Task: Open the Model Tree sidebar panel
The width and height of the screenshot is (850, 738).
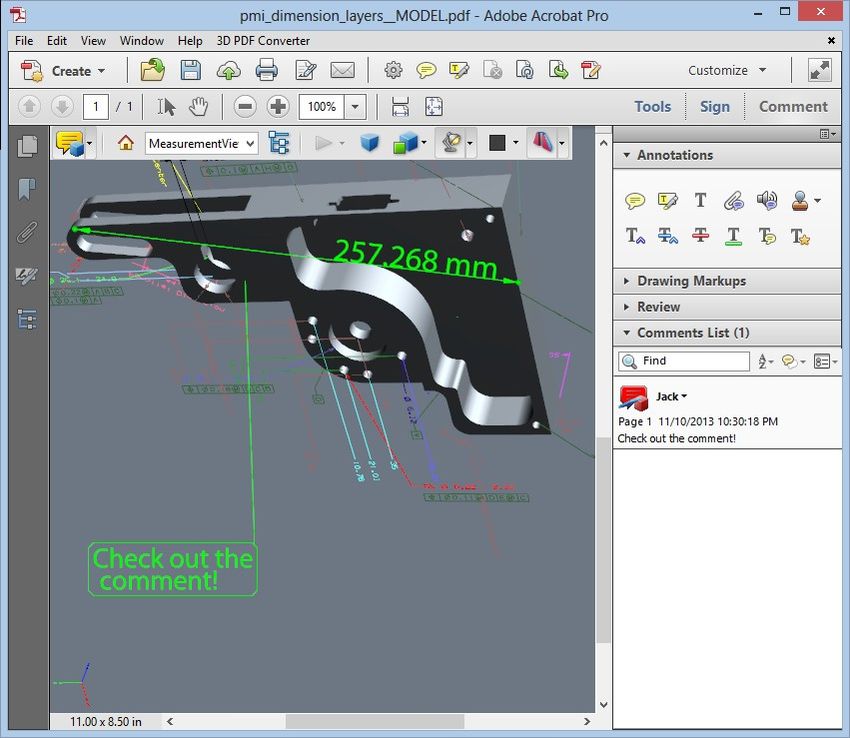Action: [27, 319]
